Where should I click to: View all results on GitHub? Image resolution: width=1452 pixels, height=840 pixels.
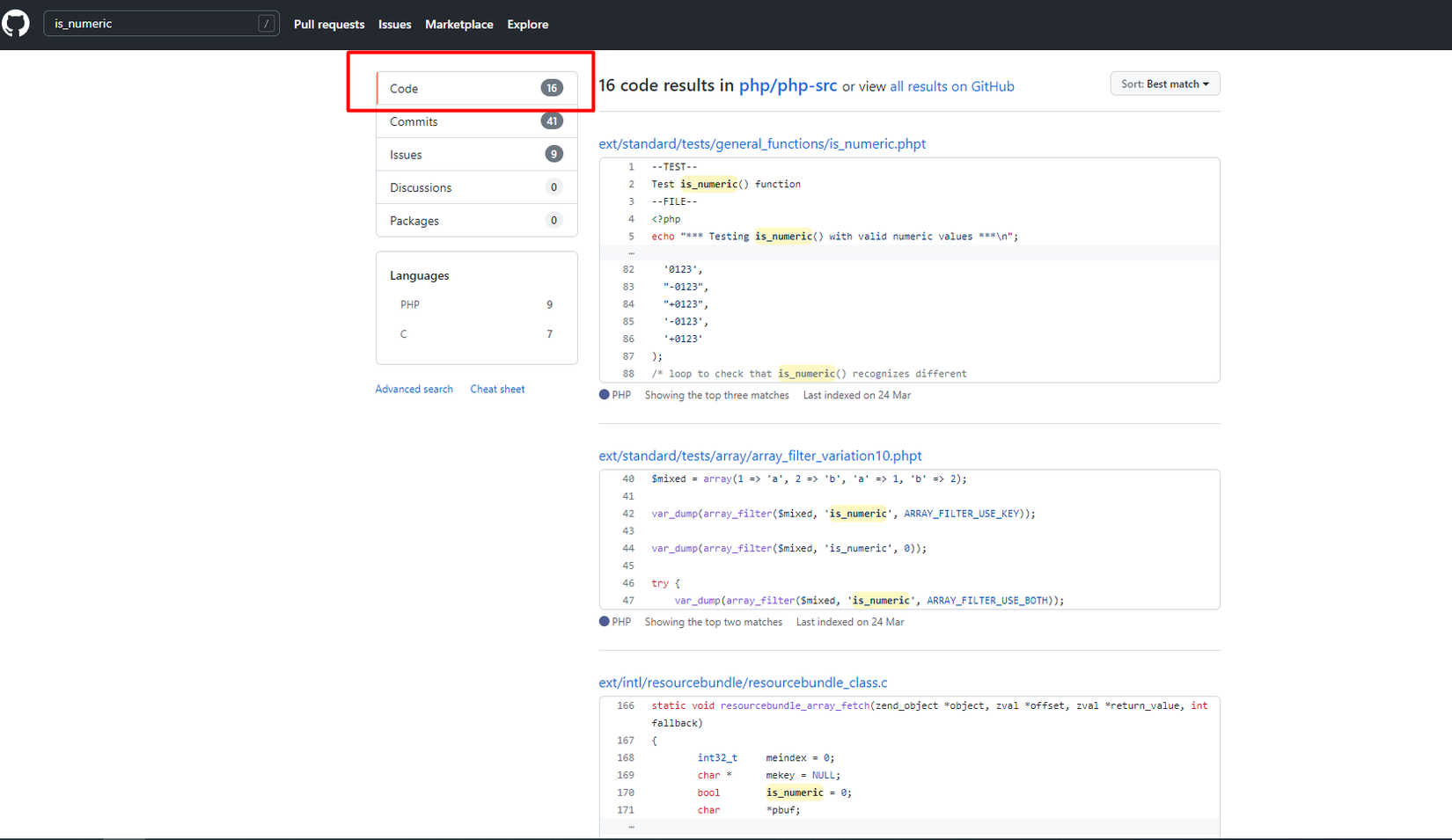click(x=951, y=86)
